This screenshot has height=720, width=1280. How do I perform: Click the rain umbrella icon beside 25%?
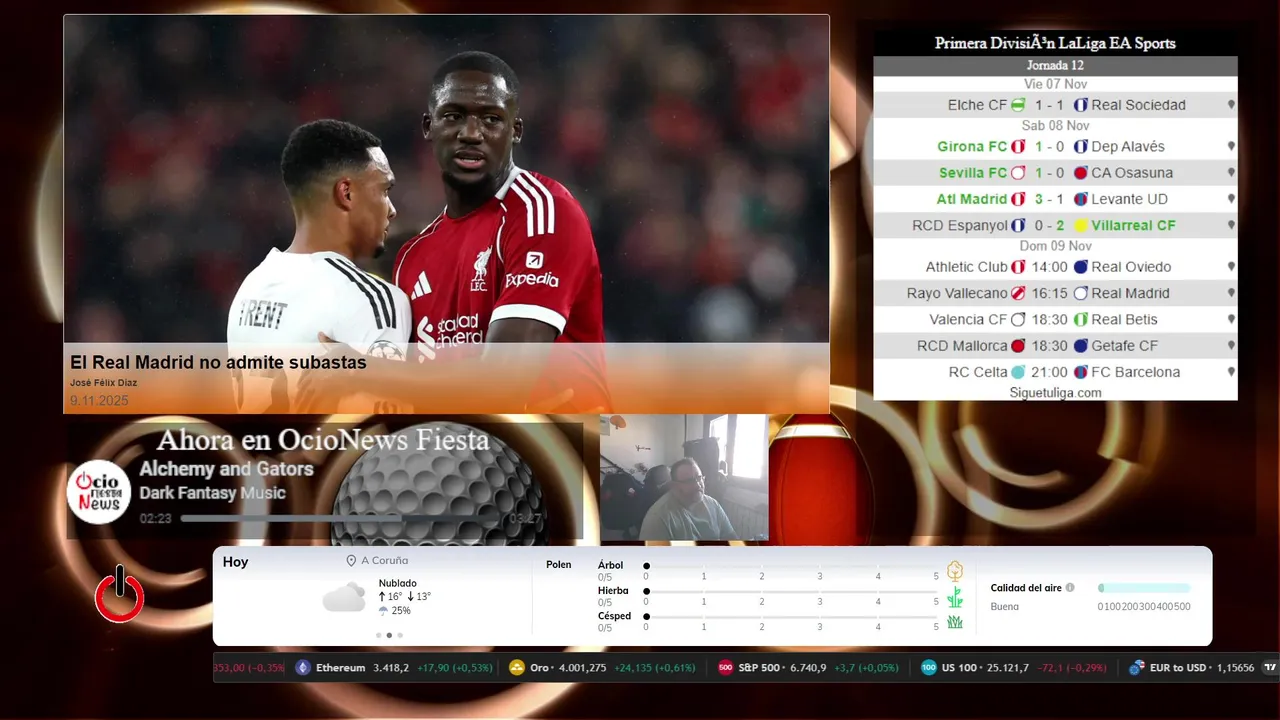click(383, 610)
